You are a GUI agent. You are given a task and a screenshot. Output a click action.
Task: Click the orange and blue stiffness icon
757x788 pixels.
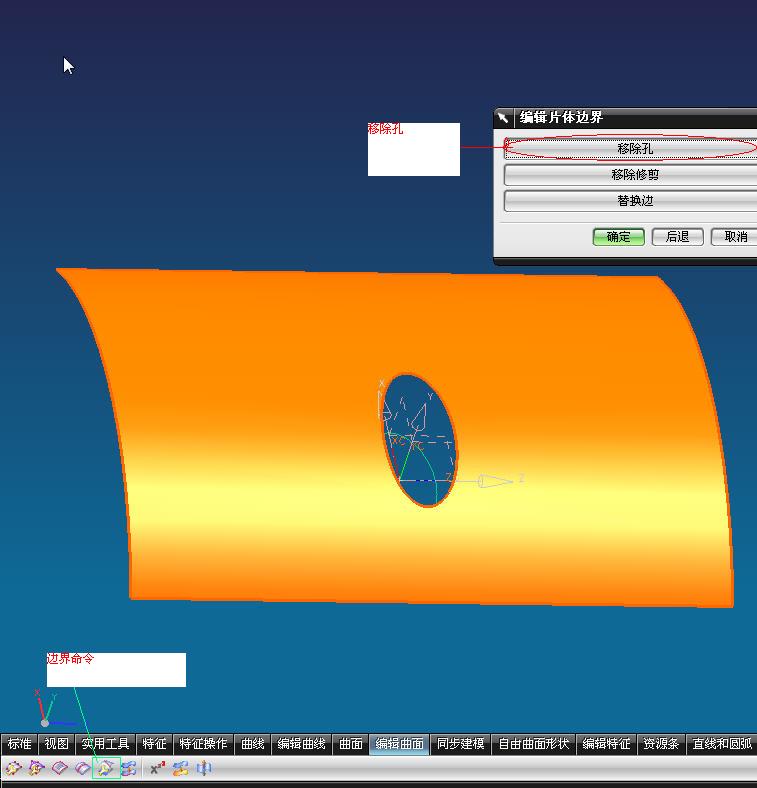[180, 768]
